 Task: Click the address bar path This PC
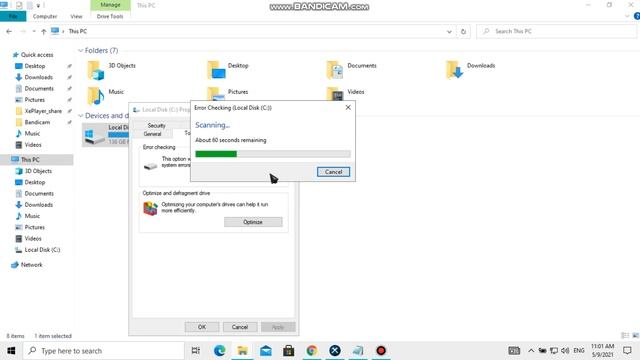(78, 31)
